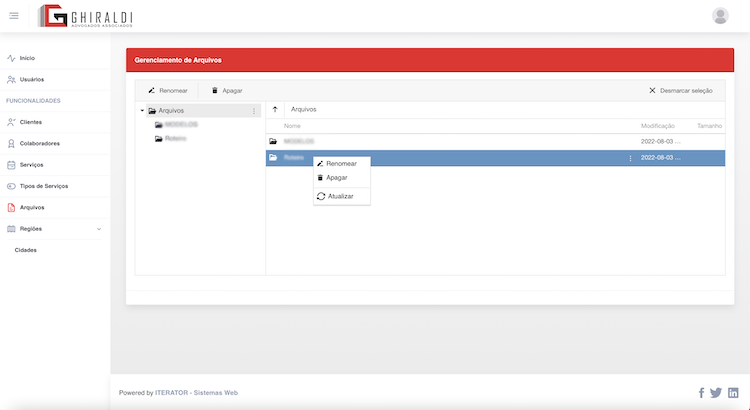Sort by Modificação column header

coord(658,126)
